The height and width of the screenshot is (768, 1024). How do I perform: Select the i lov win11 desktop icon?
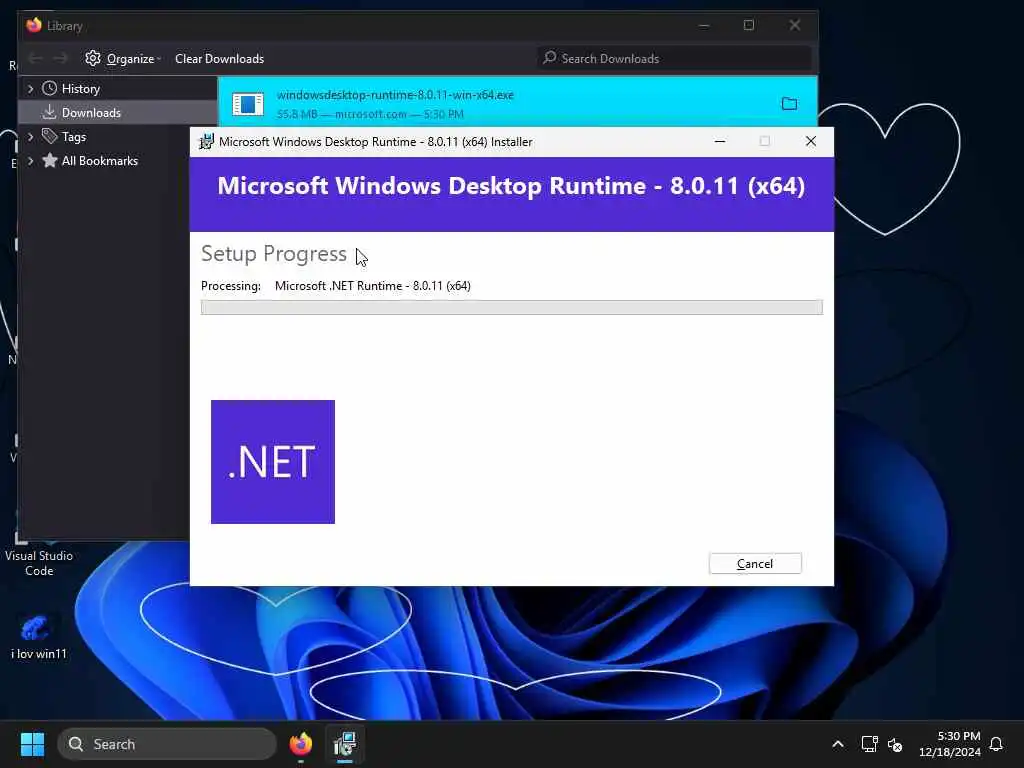coord(39,635)
